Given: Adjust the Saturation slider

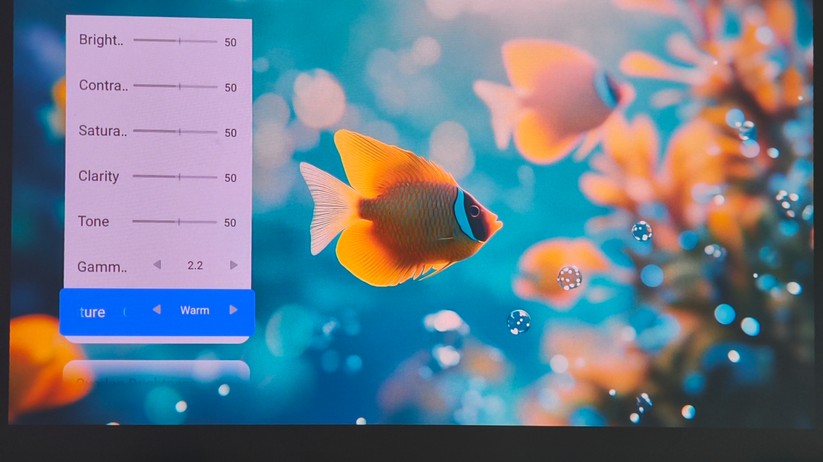Looking at the screenshot, I should 175,131.
